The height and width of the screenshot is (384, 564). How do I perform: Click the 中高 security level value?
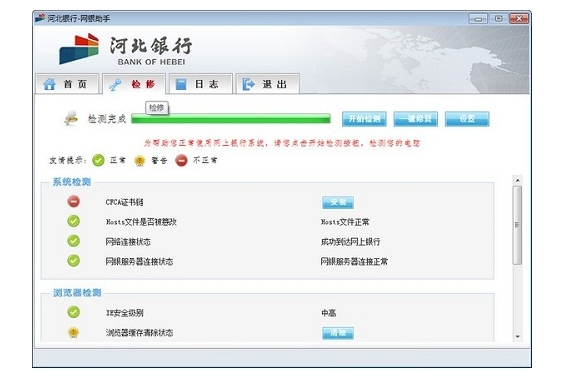pos(329,313)
